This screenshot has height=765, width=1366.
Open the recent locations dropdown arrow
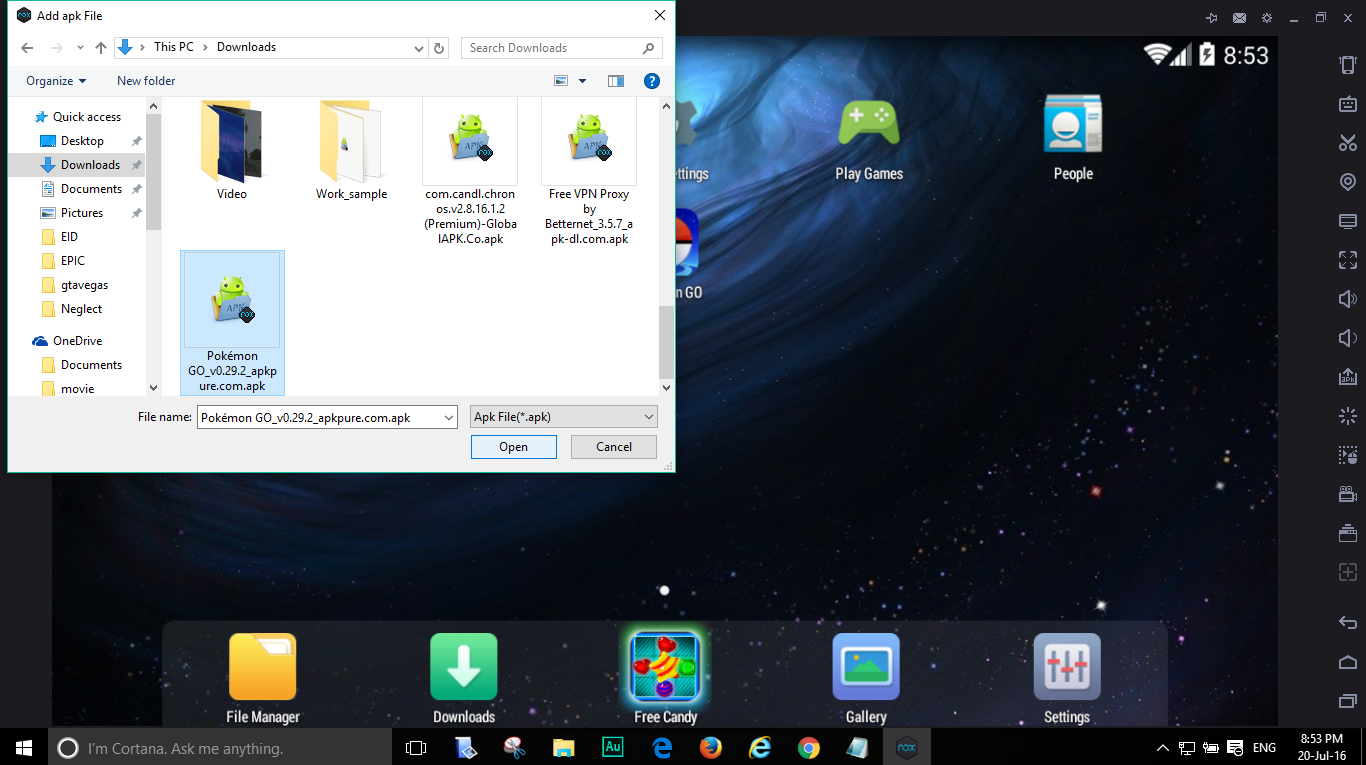pos(79,48)
